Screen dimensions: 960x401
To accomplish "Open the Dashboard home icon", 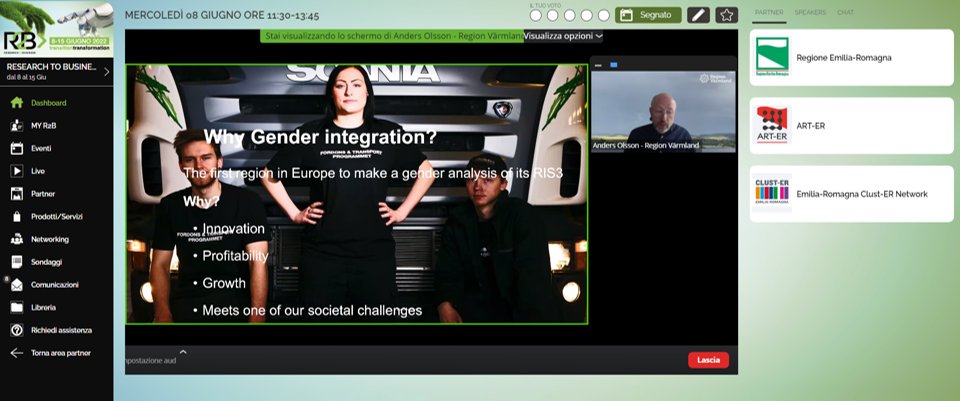I will point(17,103).
